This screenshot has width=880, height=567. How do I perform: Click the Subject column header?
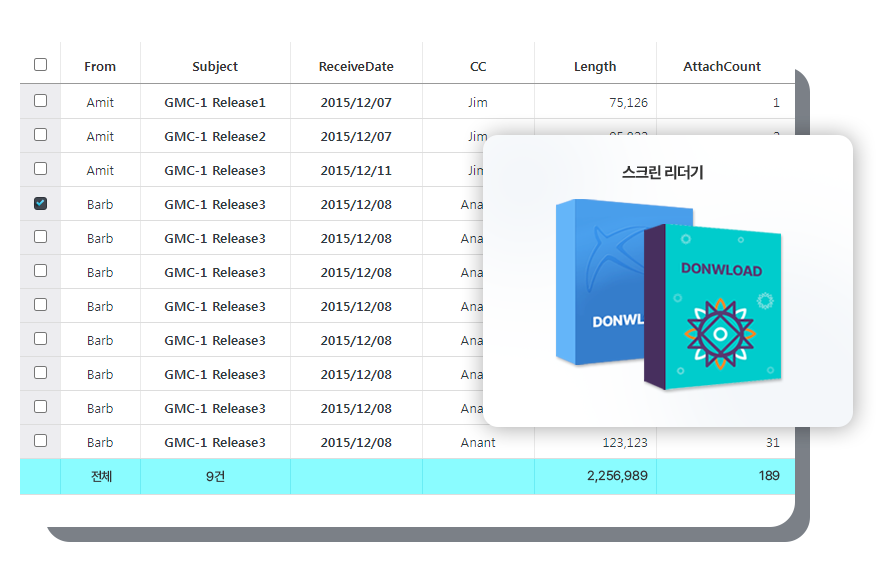point(215,67)
